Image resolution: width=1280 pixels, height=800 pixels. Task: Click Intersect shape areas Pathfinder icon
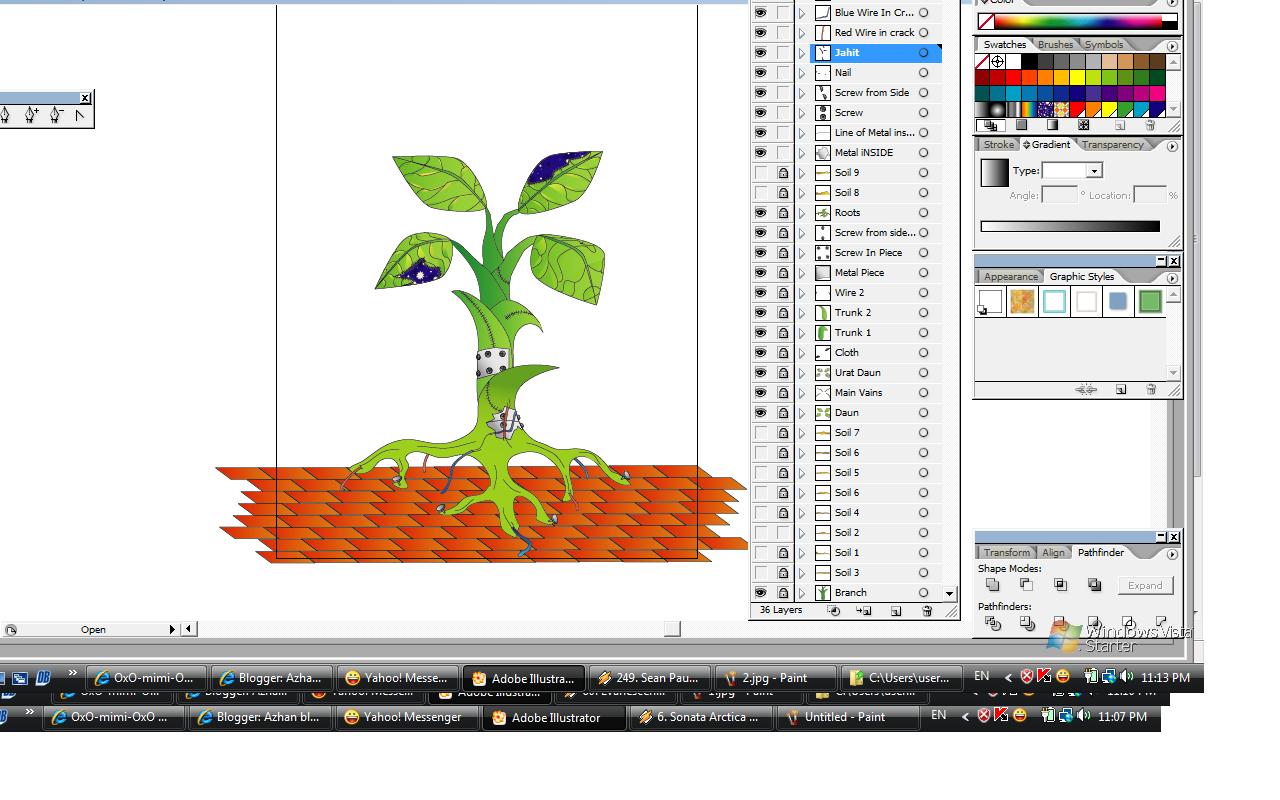point(1060,585)
